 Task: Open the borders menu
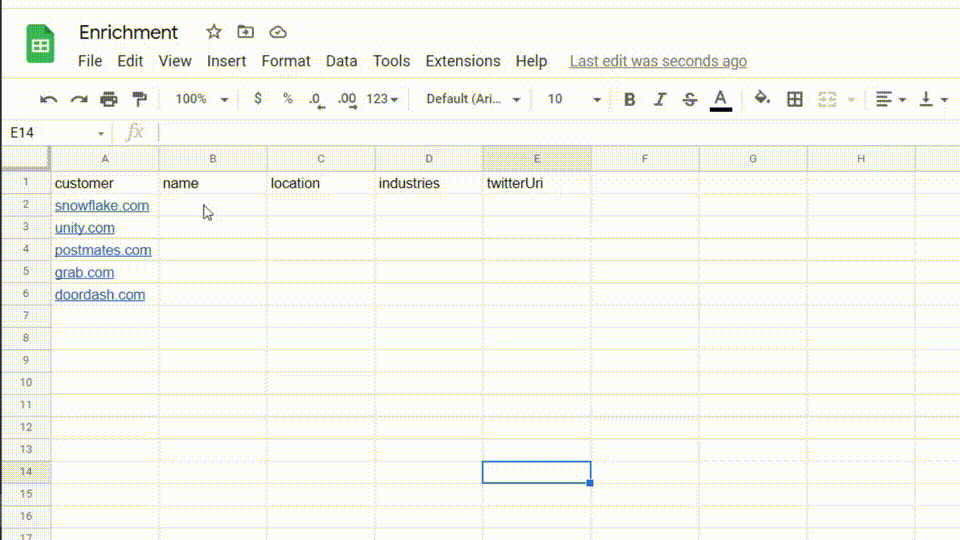point(795,99)
